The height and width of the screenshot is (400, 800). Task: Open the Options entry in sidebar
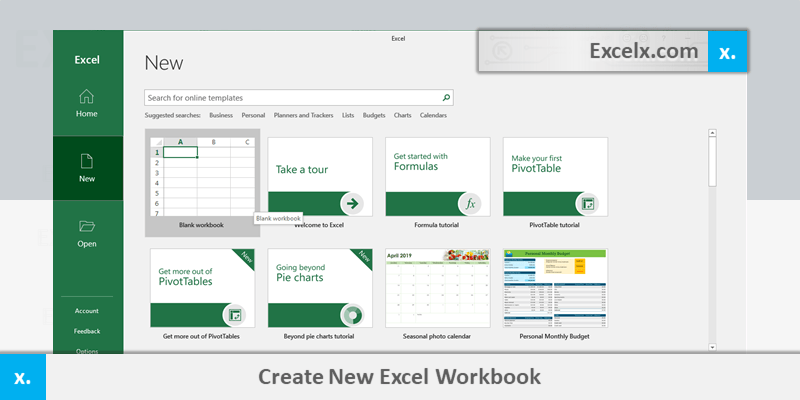pos(87,351)
